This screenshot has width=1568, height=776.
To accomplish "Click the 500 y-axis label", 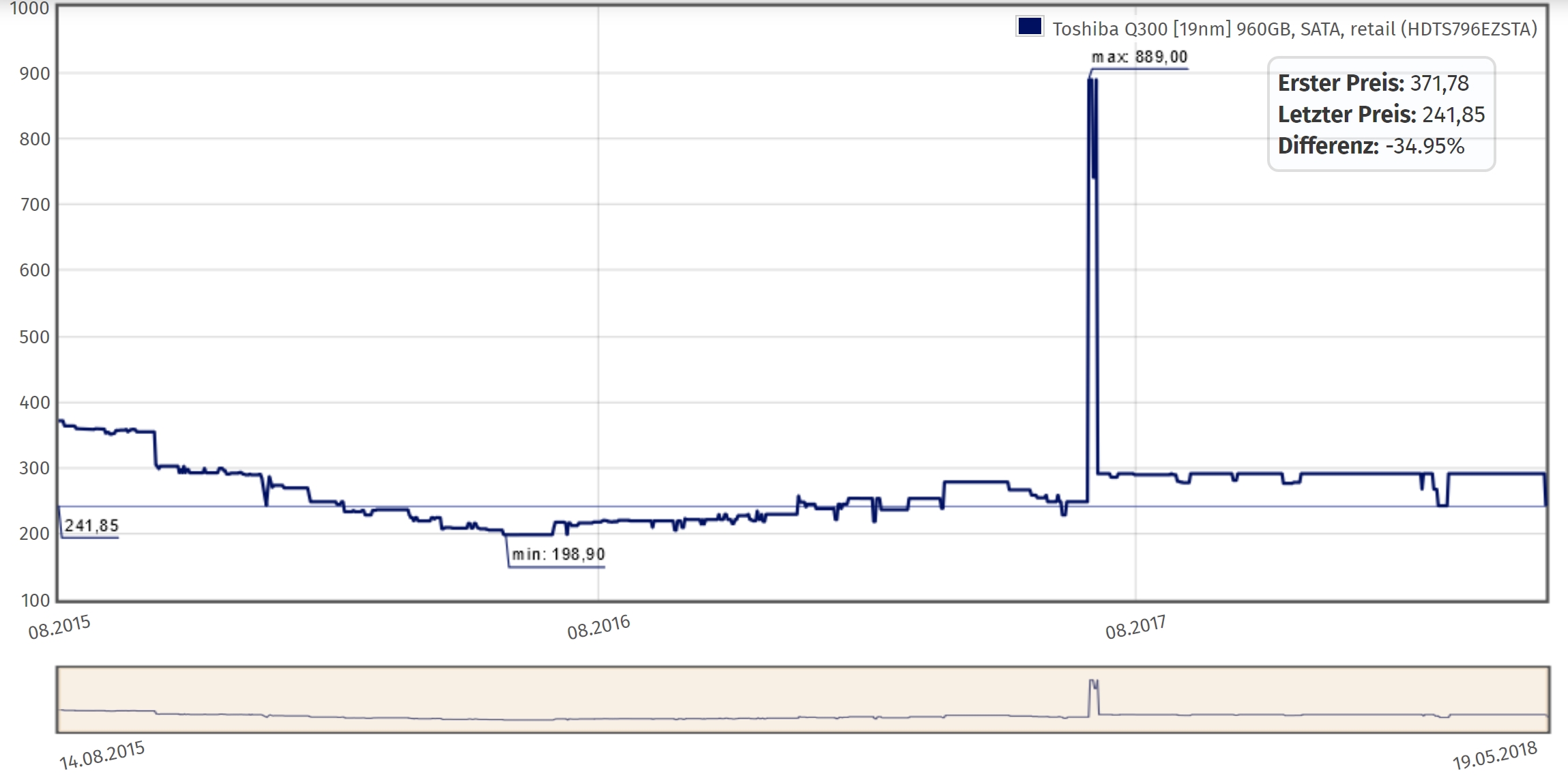I will click(x=34, y=337).
